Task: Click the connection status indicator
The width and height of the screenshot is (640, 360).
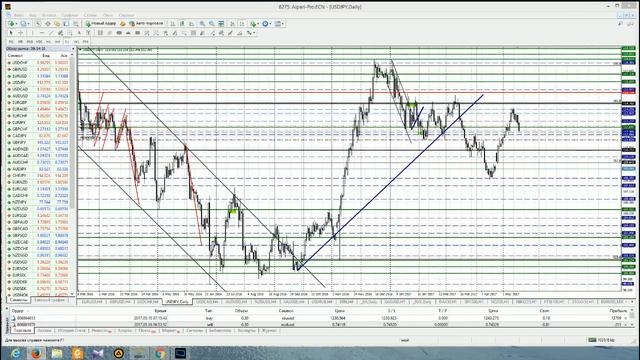Action: pos(601,340)
